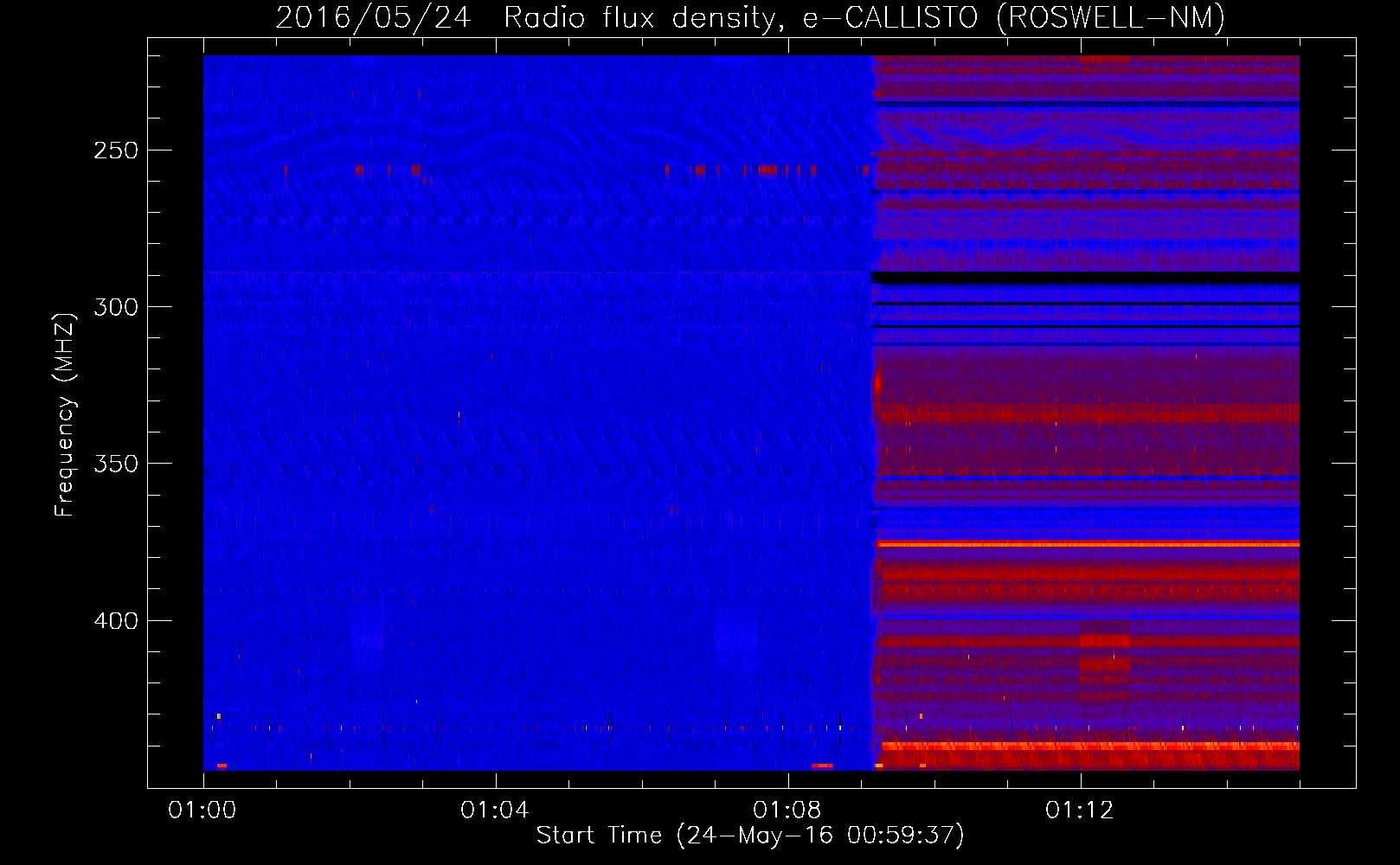Click the 01:12 time tick label
Viewport: 1400px width, 865px height.
coord(1080,811)
